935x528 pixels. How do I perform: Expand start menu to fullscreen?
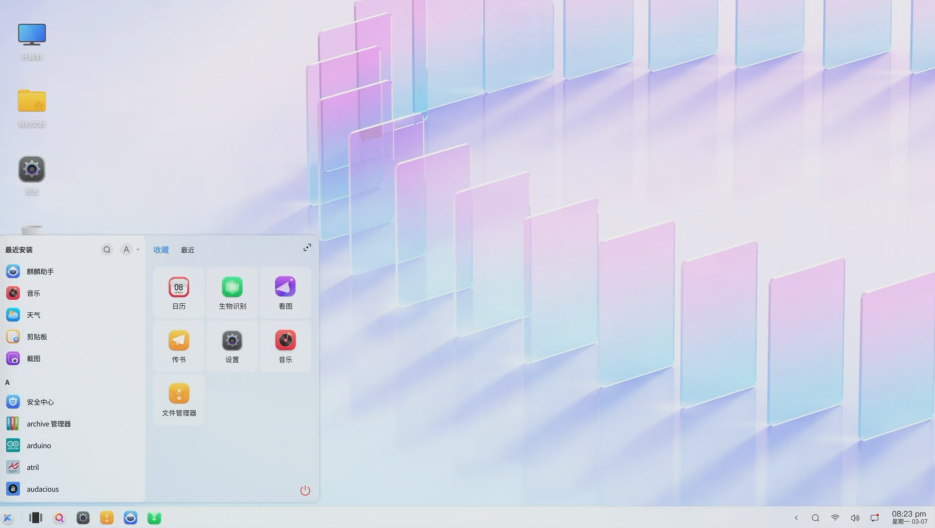(307, 248)
